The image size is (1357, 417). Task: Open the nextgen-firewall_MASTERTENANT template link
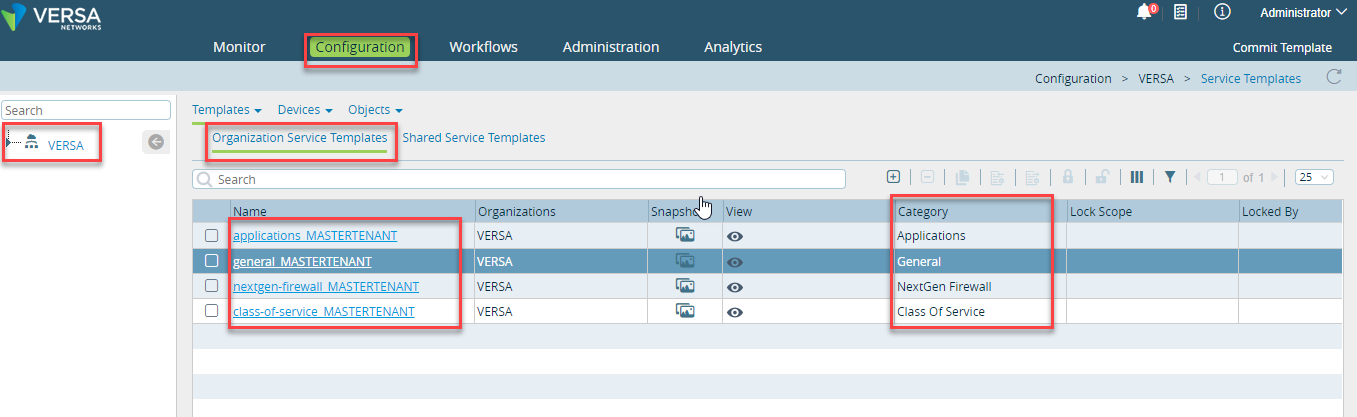coord(326,286)
